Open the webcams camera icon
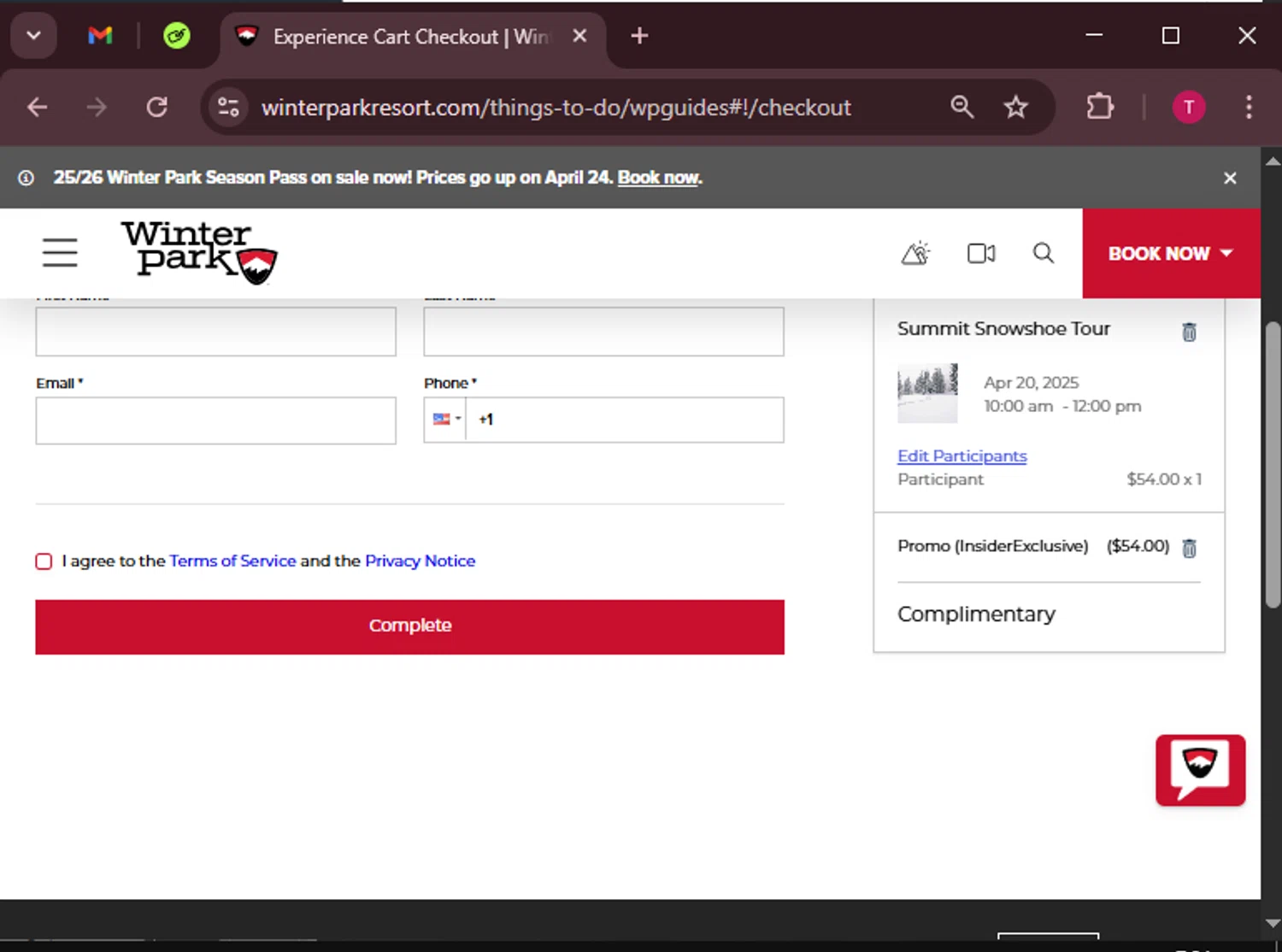This screenshot has width=1282, height=952. tap(981, 253)
